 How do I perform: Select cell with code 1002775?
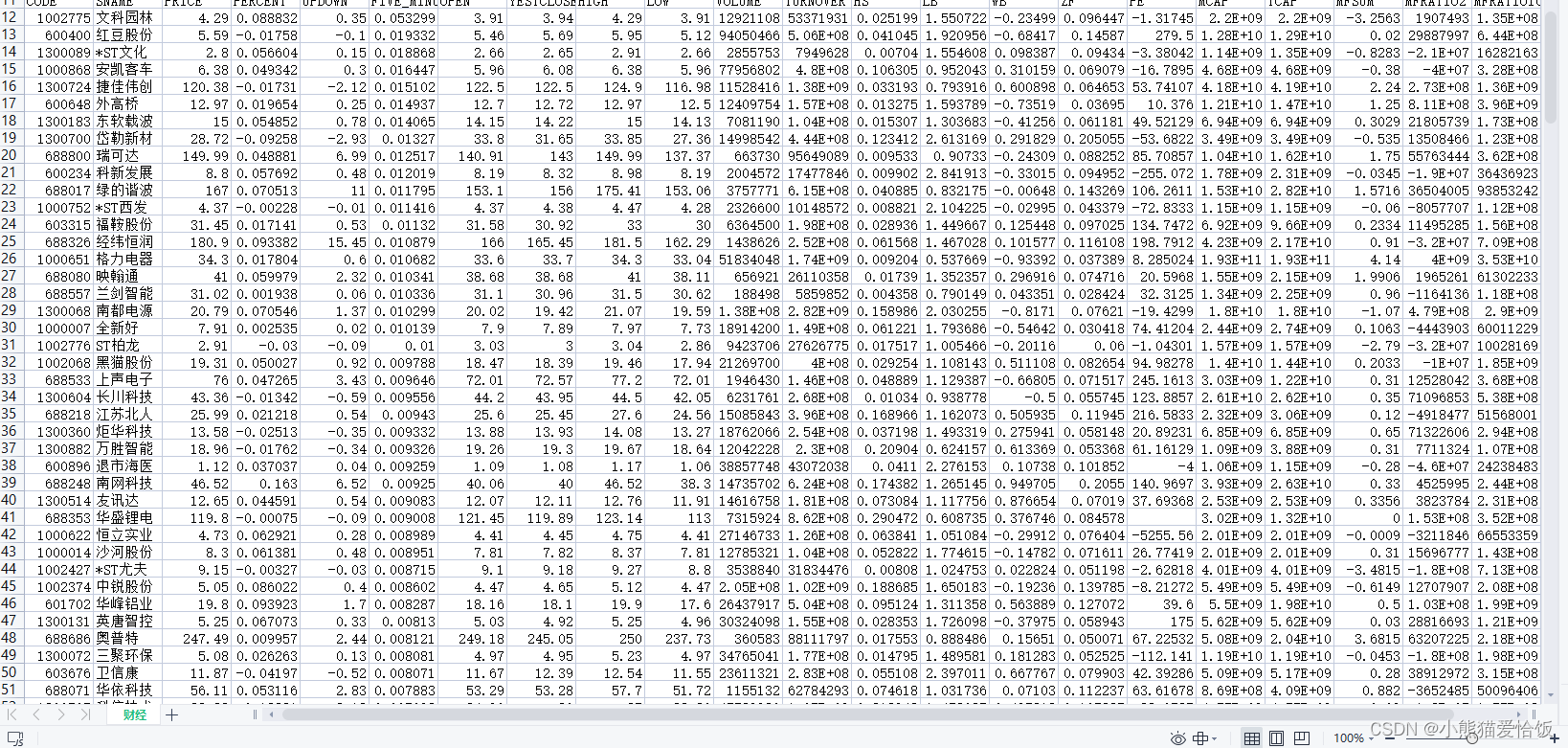pos(57,17)
